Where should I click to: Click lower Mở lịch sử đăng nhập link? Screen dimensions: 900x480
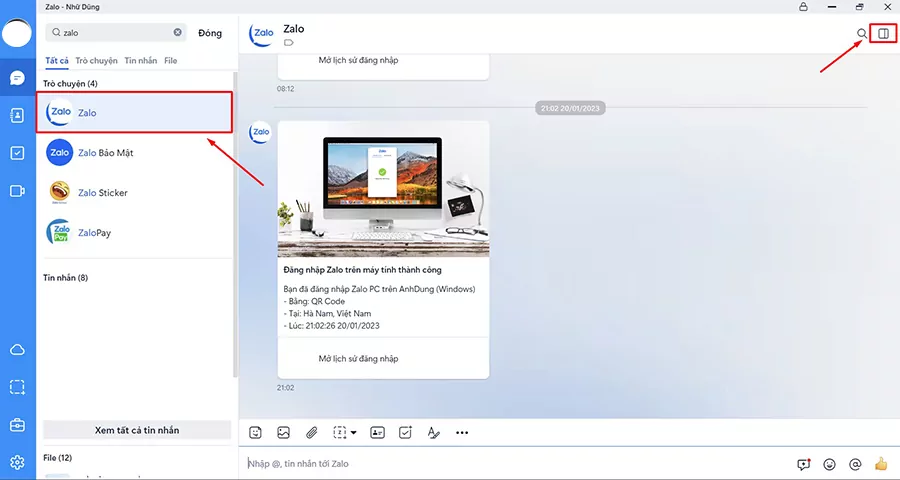point(358,358)
